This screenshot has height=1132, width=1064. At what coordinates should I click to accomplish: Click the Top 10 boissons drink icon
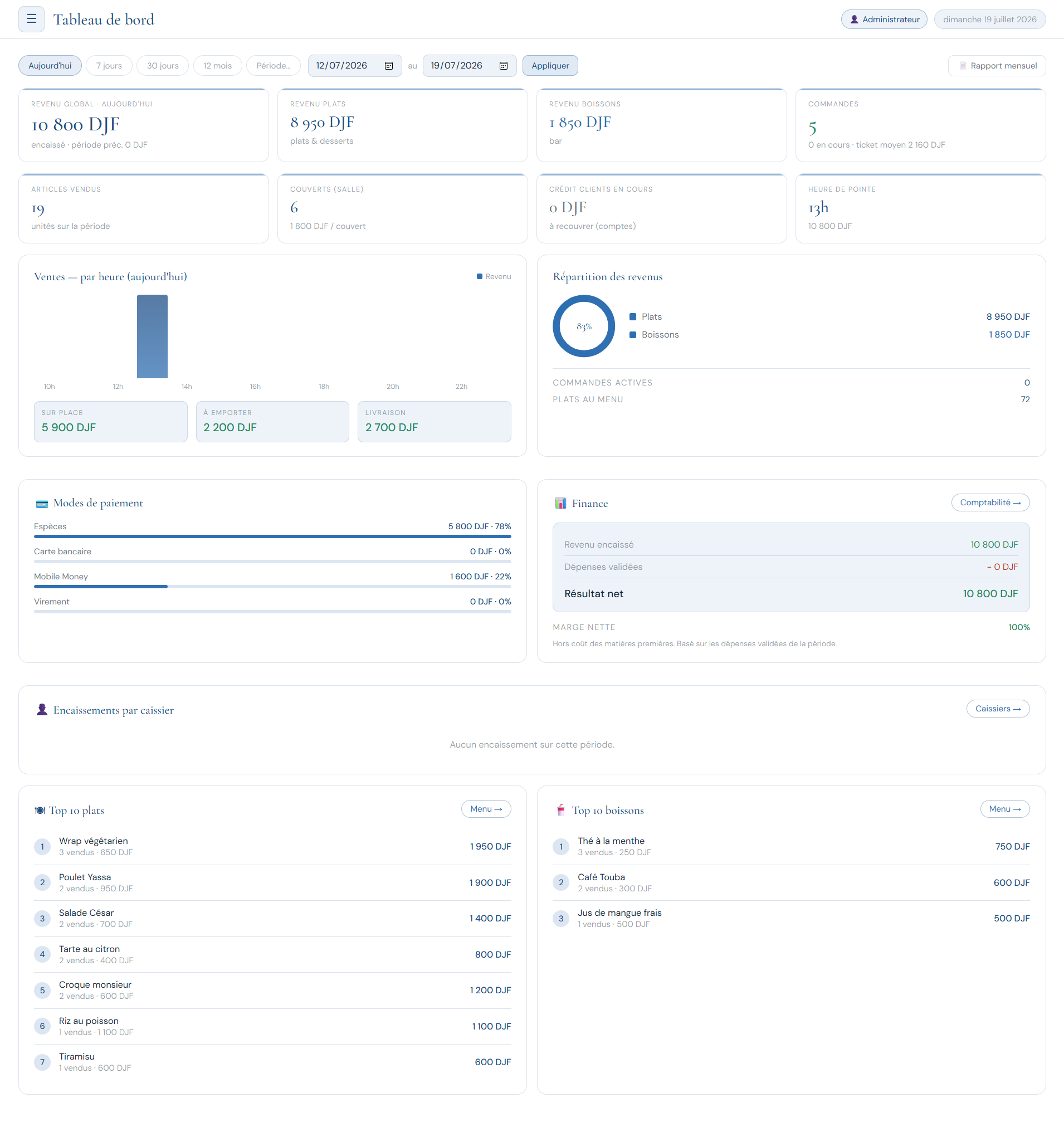point(560,809)
